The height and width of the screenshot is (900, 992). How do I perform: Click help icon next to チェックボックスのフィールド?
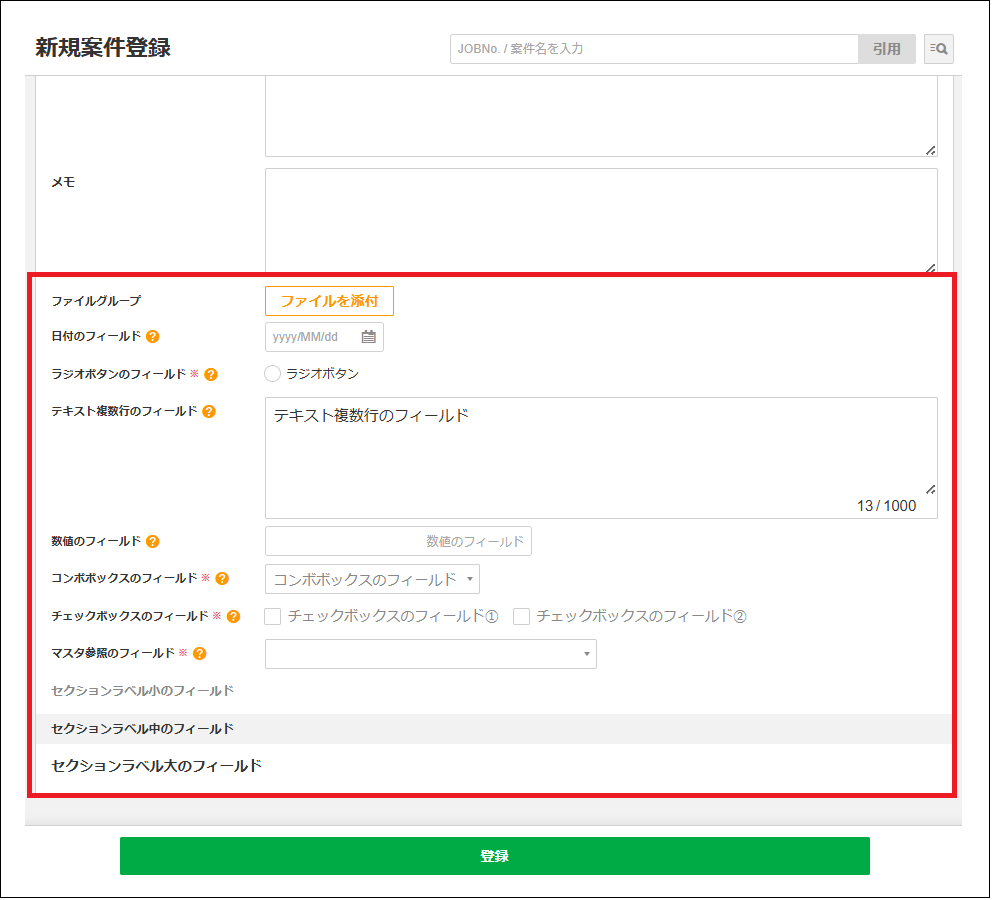coord(233,617)
